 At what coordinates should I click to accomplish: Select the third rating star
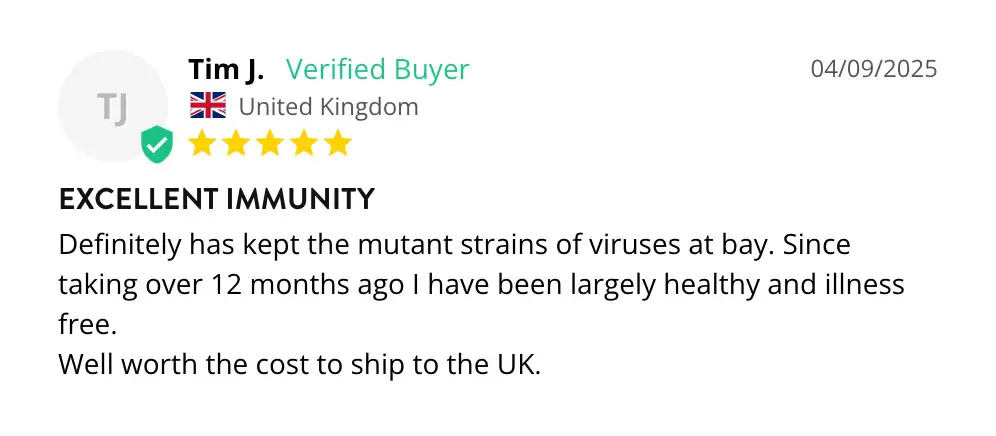[x=270, y=143]
